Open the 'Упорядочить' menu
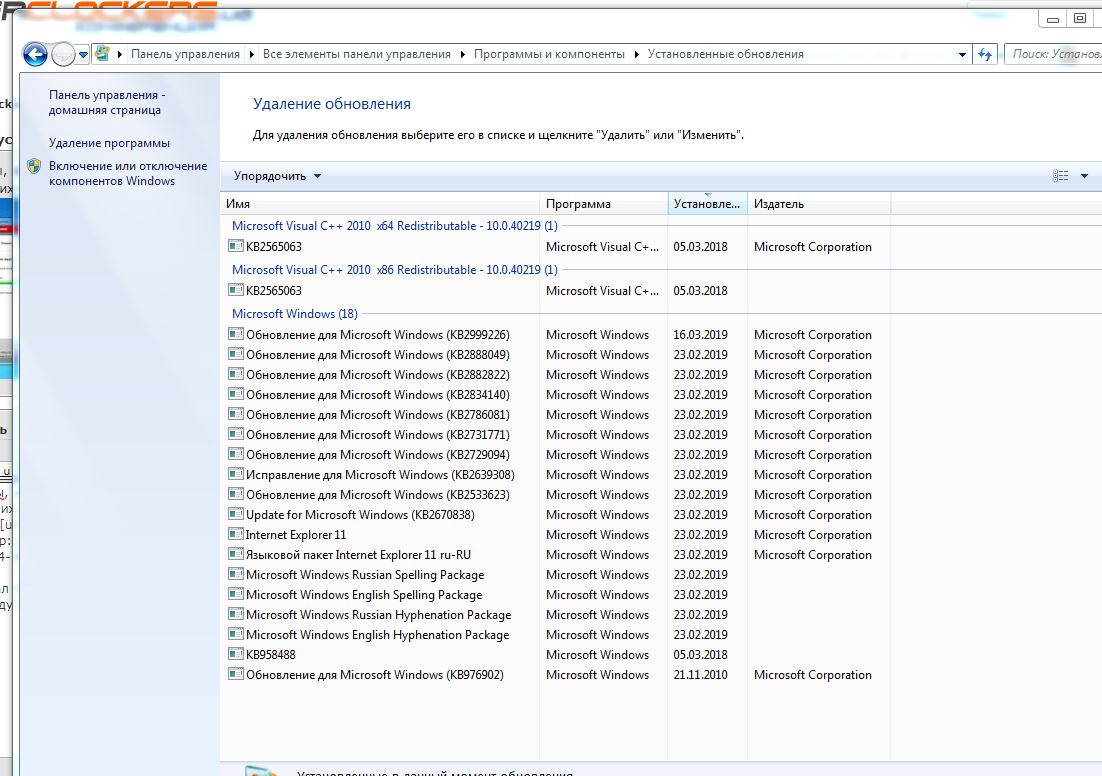Viewport: 1102px width, 776px height. point(277,176)
